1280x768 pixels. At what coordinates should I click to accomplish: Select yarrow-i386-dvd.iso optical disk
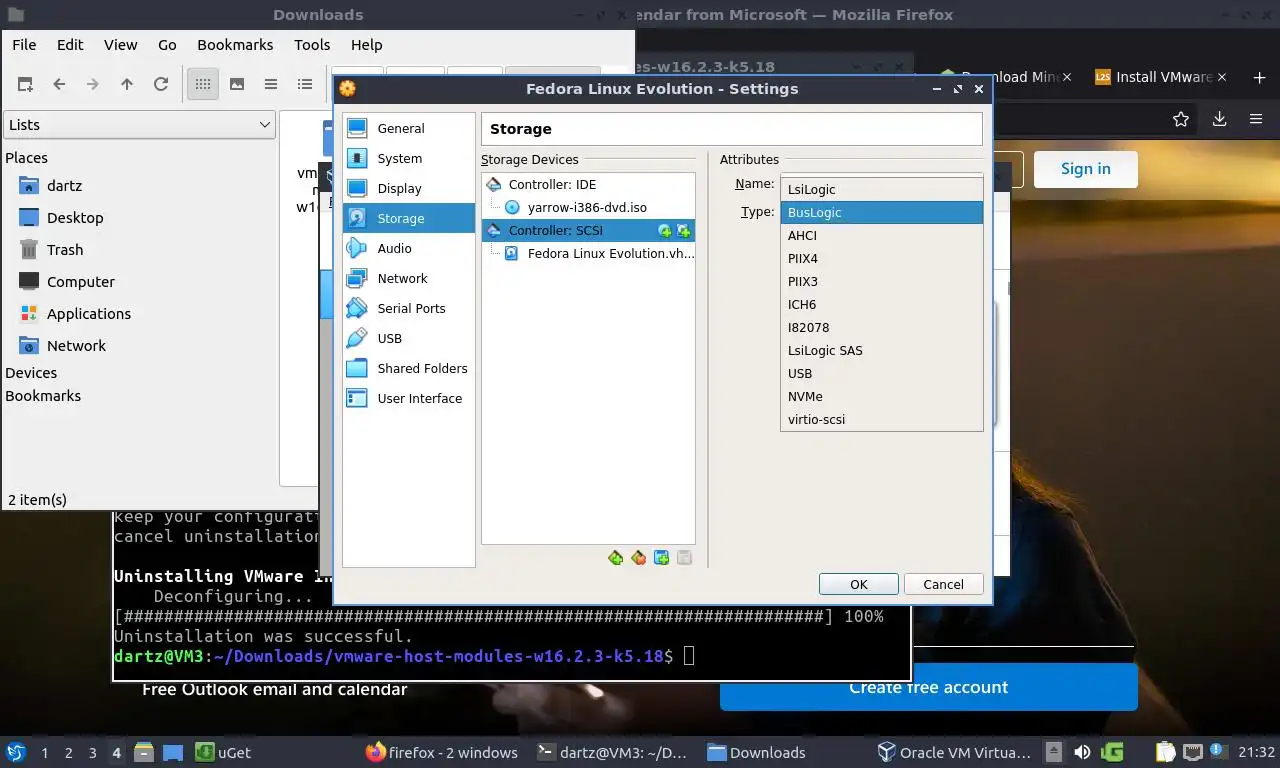(x=588, y=207)
